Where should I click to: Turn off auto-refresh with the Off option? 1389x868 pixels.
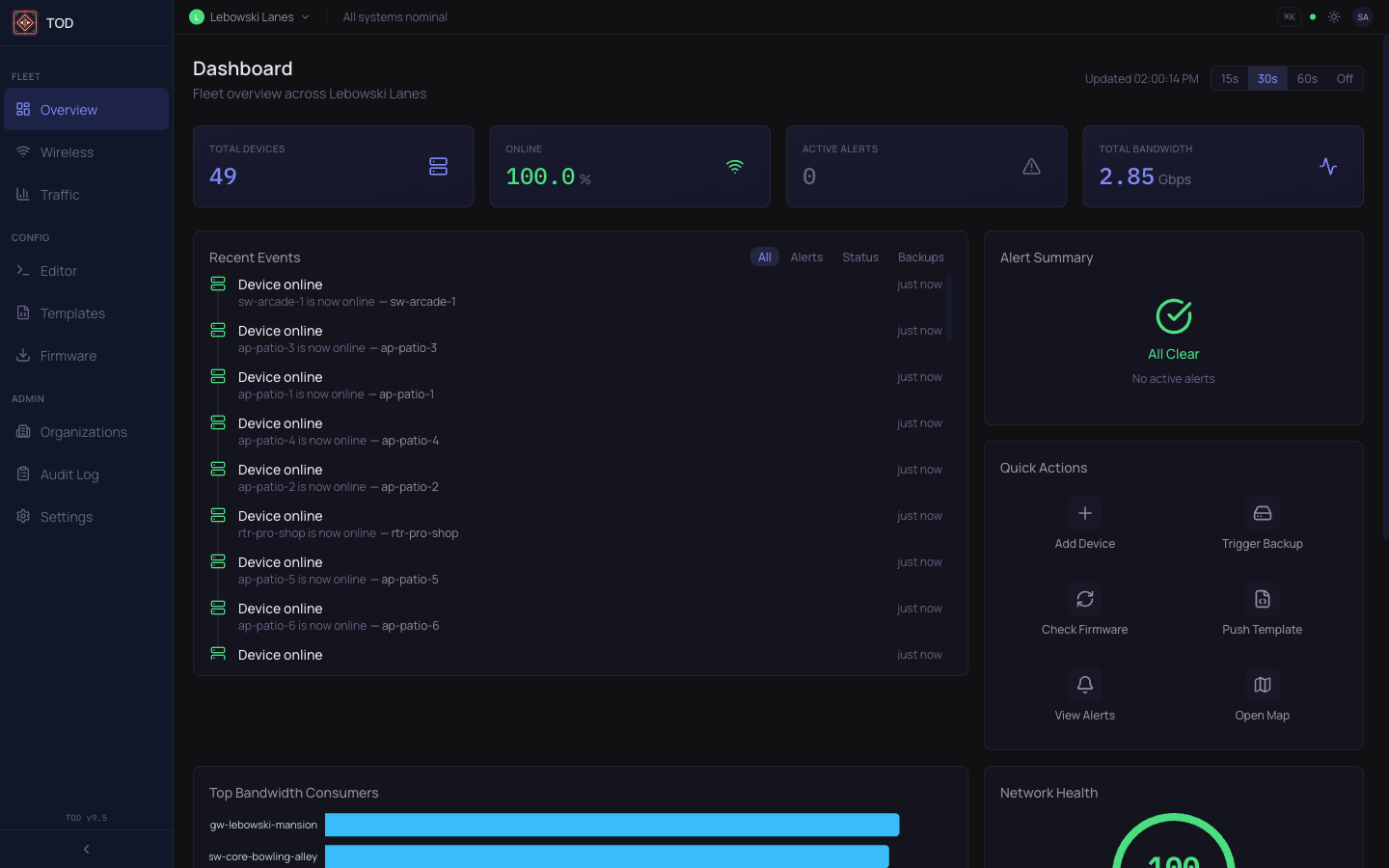point(1344,78)
